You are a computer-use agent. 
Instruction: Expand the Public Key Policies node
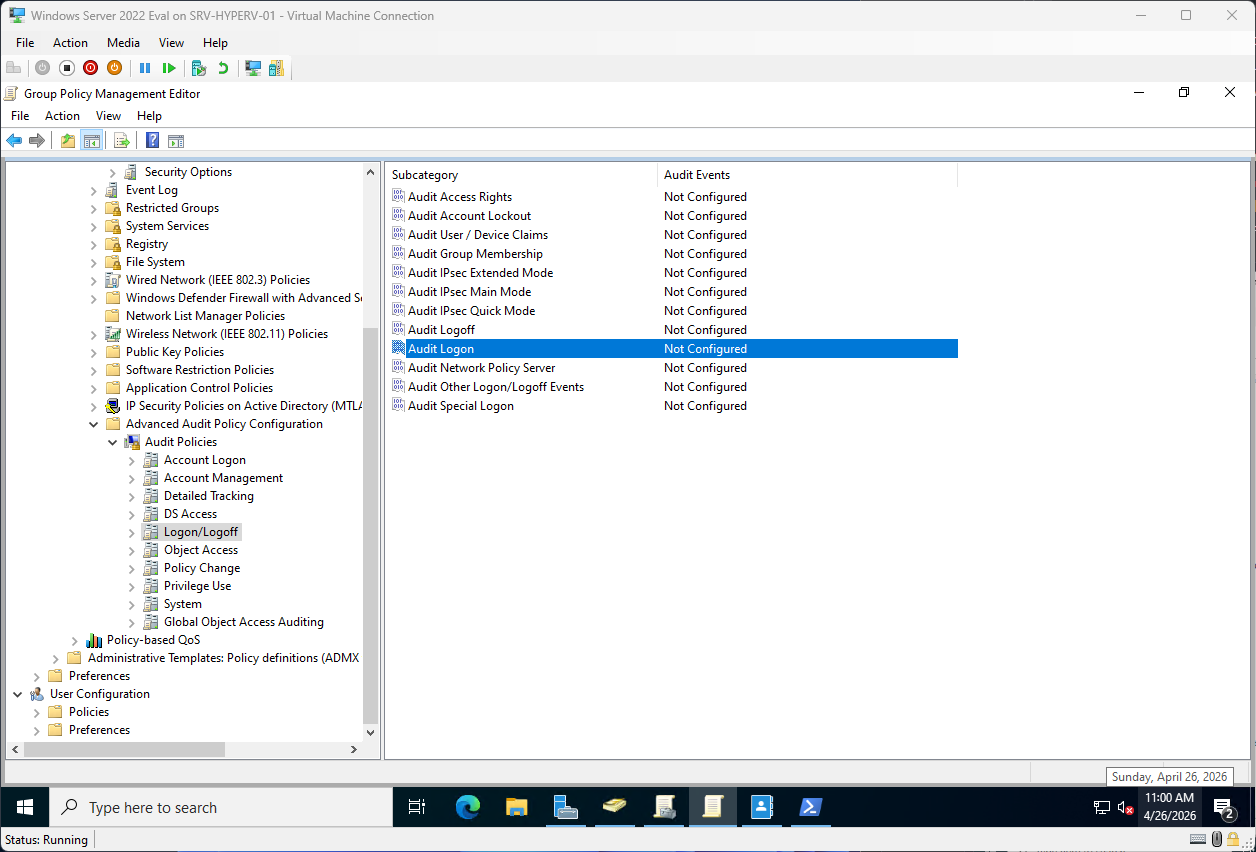(x=94, y=352)
